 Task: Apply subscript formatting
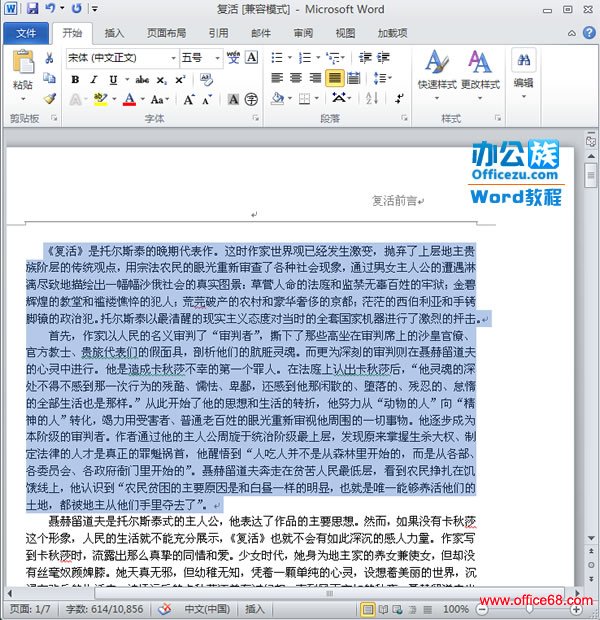161,80
